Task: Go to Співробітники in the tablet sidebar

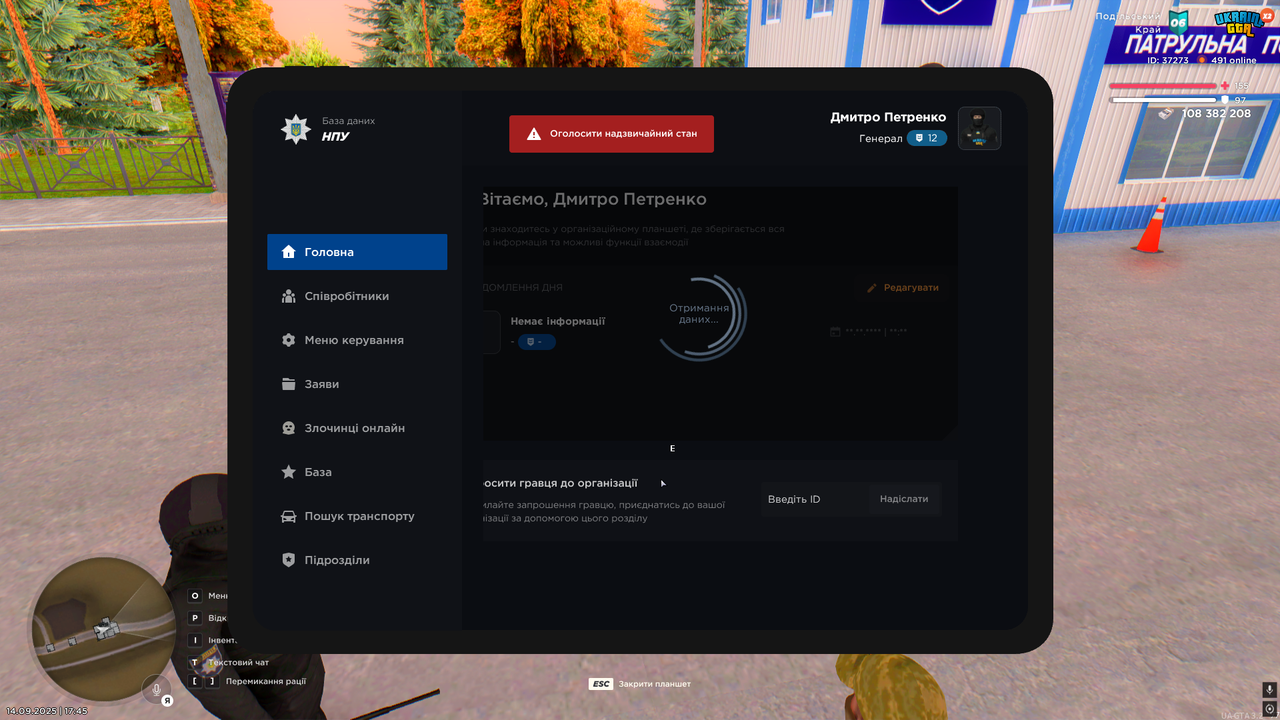Action: (x=357, y=296)
